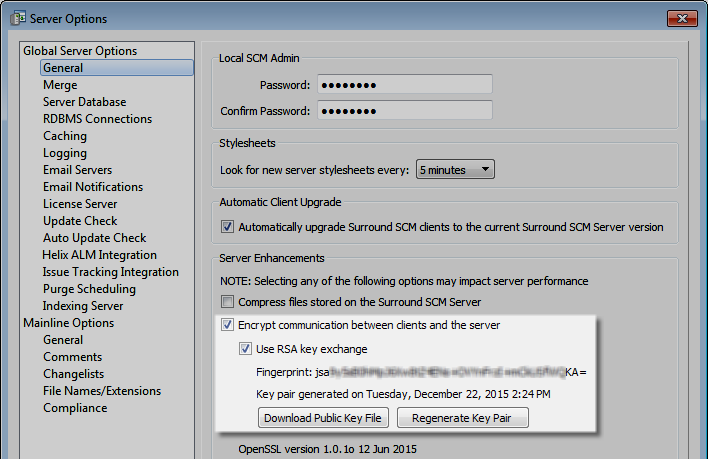Select Indexing Server category

83,306
